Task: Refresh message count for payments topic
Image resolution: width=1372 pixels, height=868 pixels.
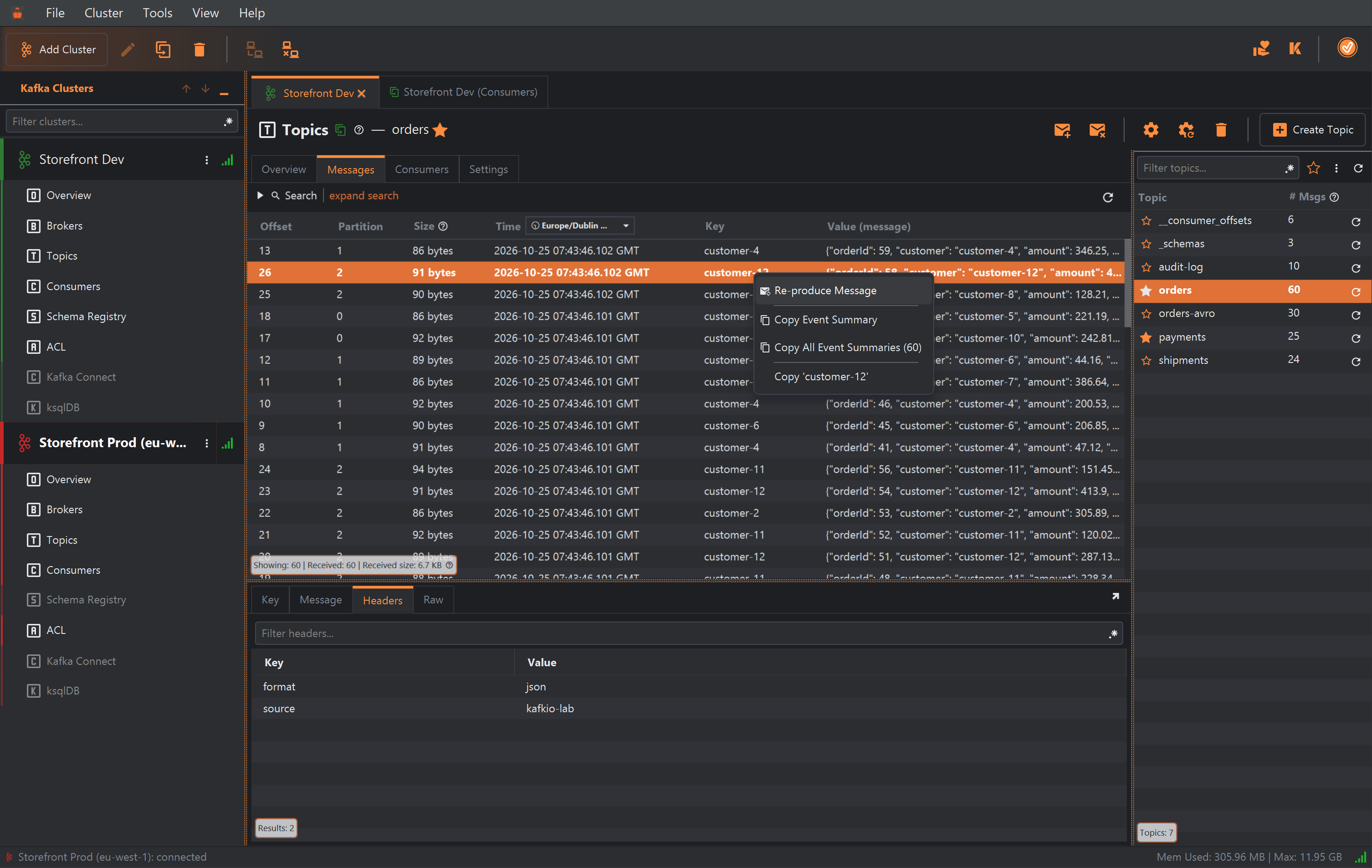Action: [x=1356, y=338]
